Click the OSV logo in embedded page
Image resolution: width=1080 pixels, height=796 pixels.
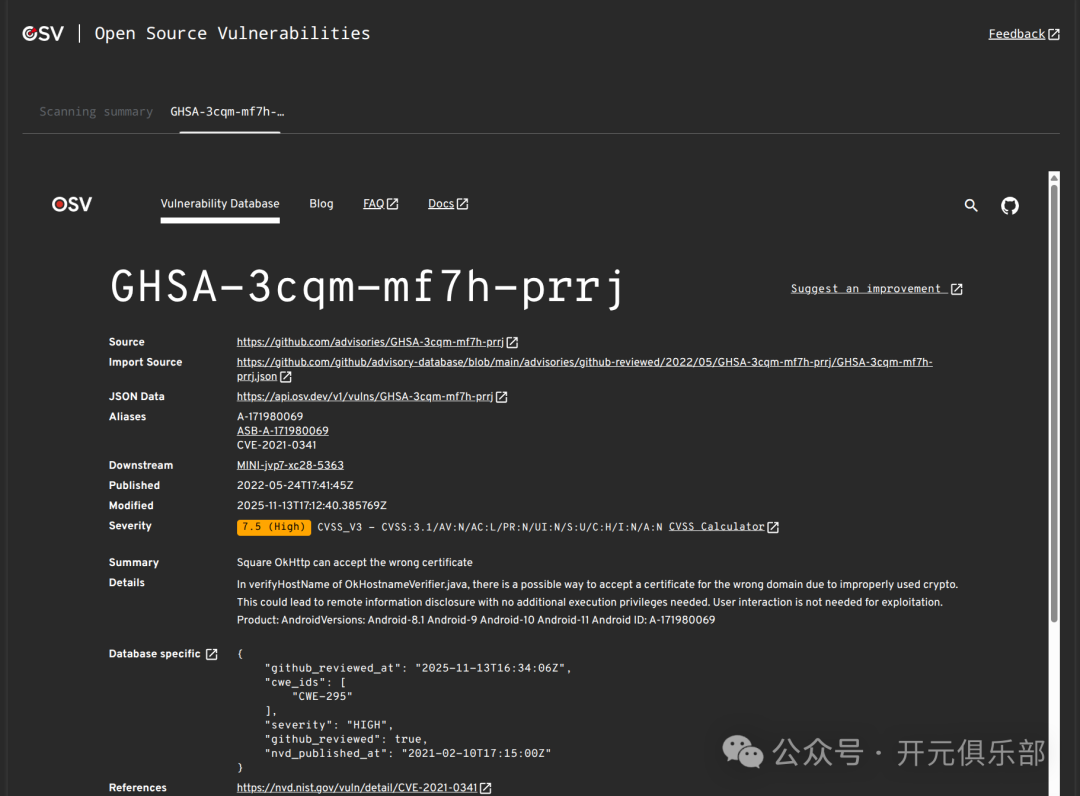72,205
